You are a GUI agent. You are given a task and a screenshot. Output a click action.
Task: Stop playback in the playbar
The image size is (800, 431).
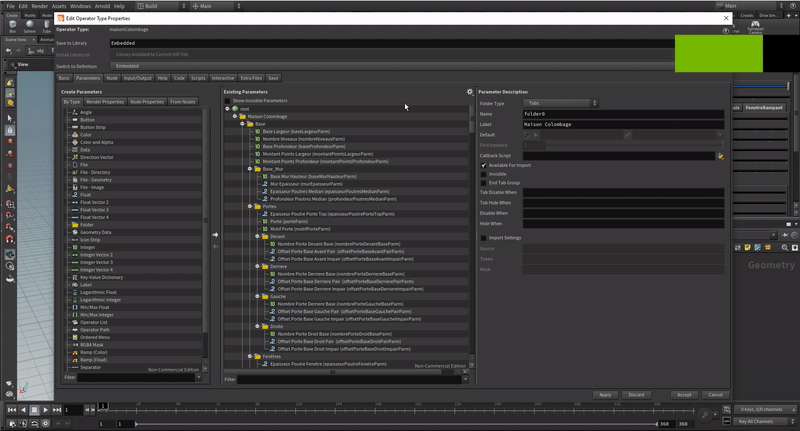[x=34, y=410]
